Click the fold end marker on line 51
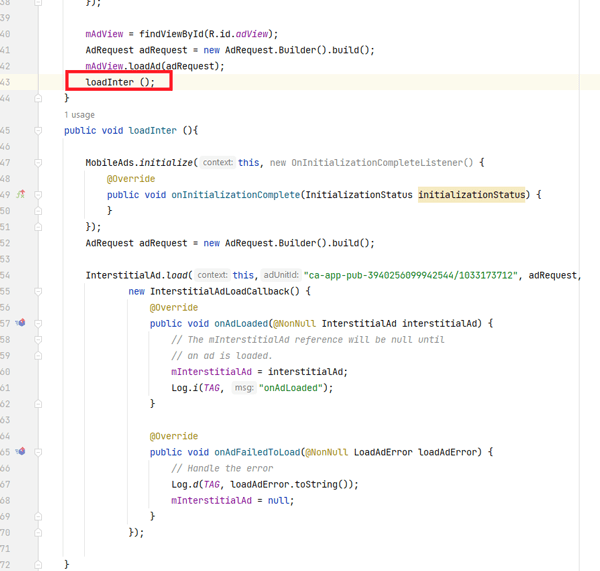600x571 pixels. tap(38, 227)
